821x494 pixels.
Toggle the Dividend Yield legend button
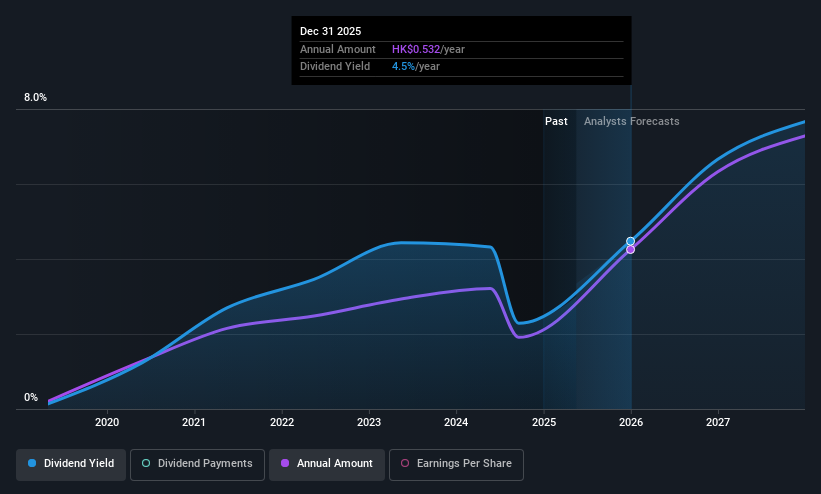(x=71, y=464)
